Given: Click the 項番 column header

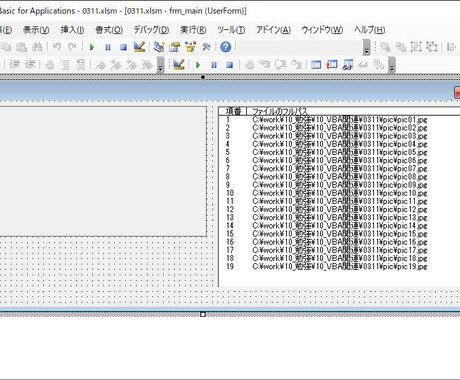Looking at the screenshot, I should [233, 111].
